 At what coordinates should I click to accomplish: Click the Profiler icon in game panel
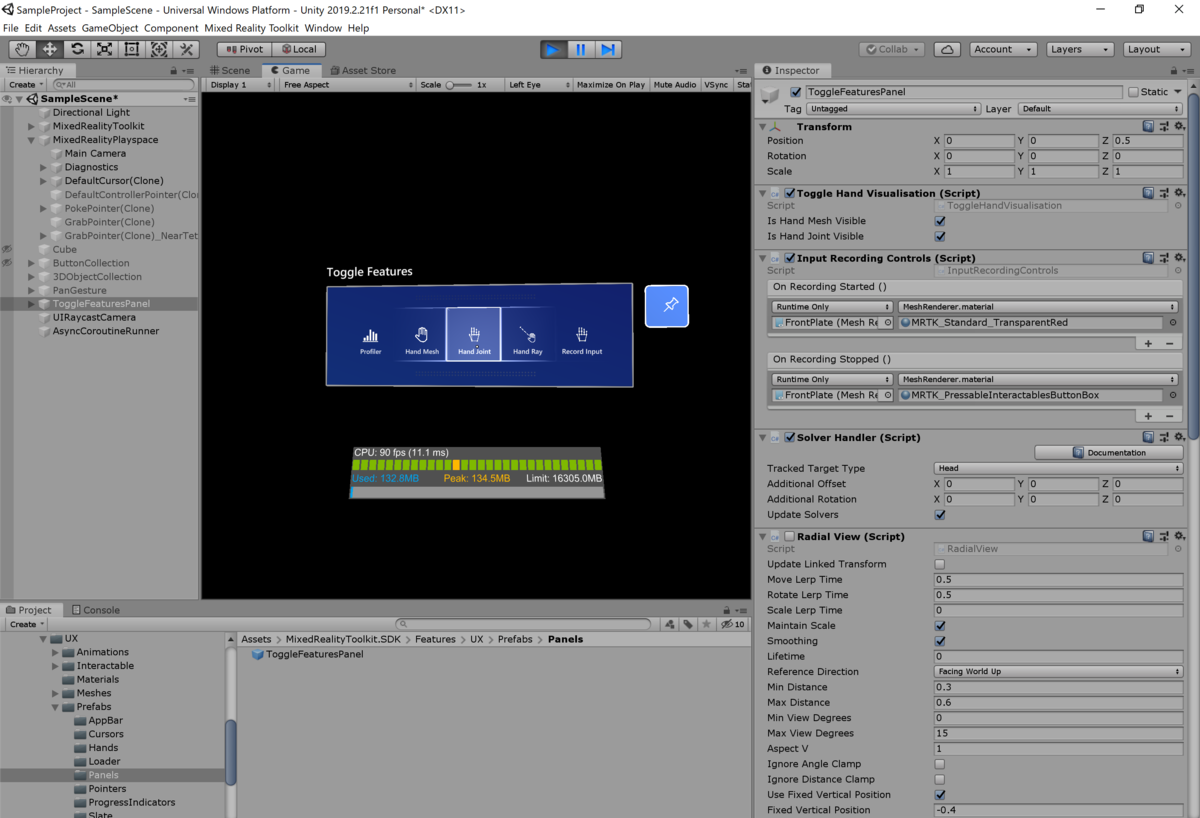click(371, 340)
